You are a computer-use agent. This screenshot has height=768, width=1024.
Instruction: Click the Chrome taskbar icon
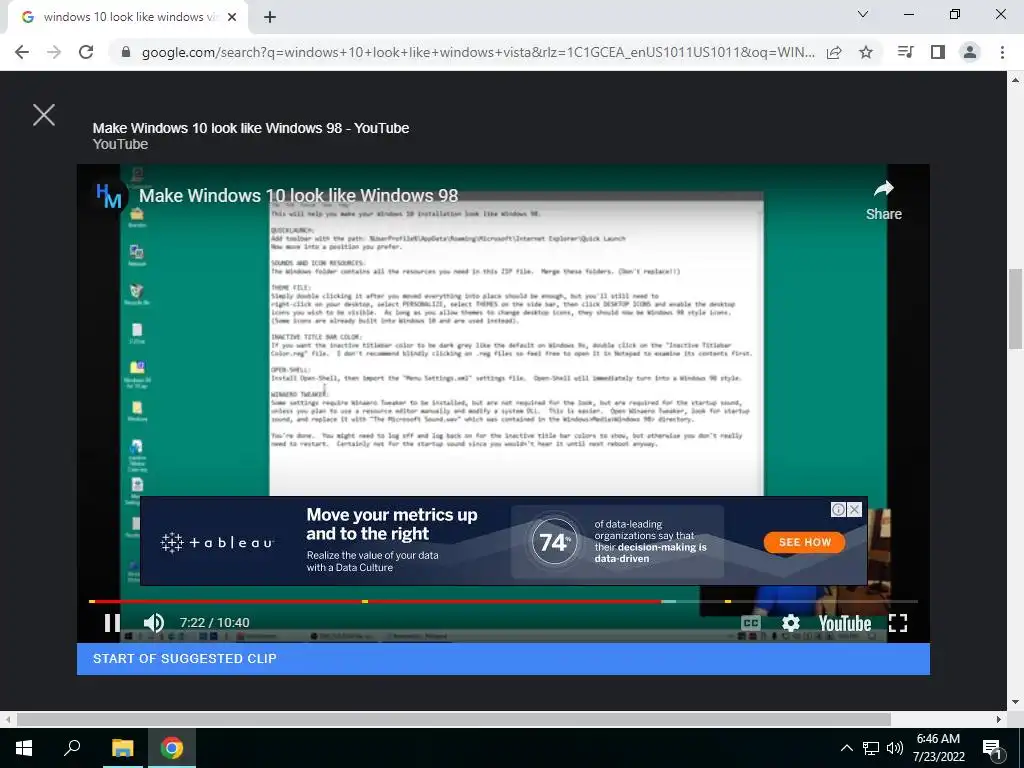(x=172, y=748)
